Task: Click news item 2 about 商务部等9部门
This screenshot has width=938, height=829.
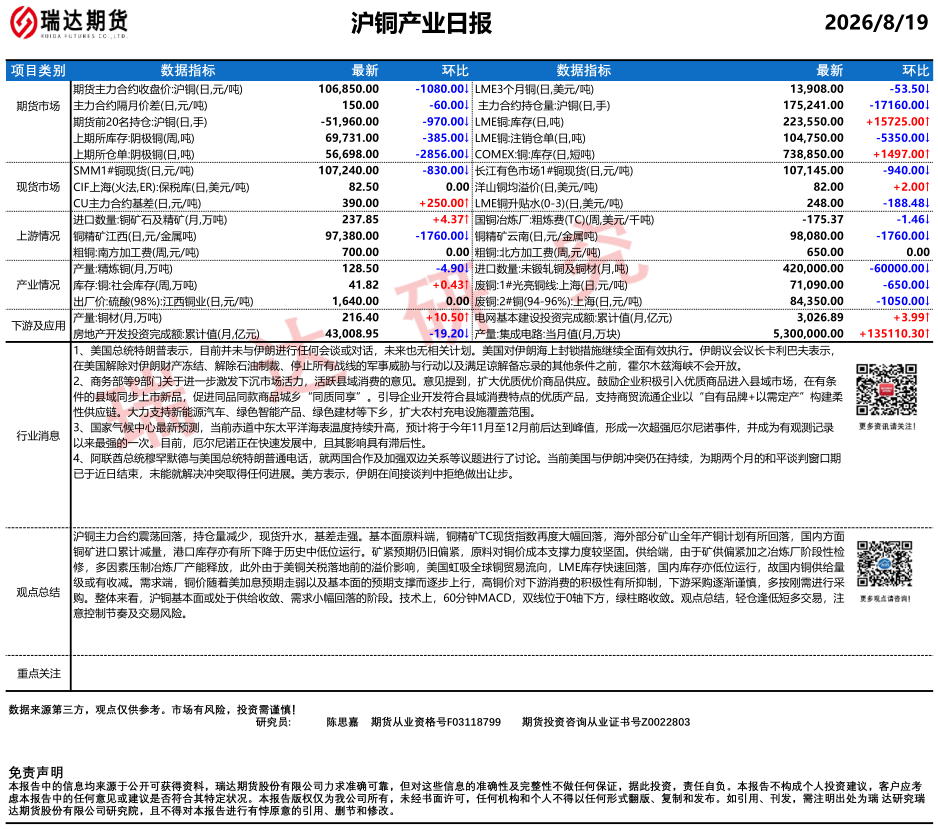Action: point(458,397)
